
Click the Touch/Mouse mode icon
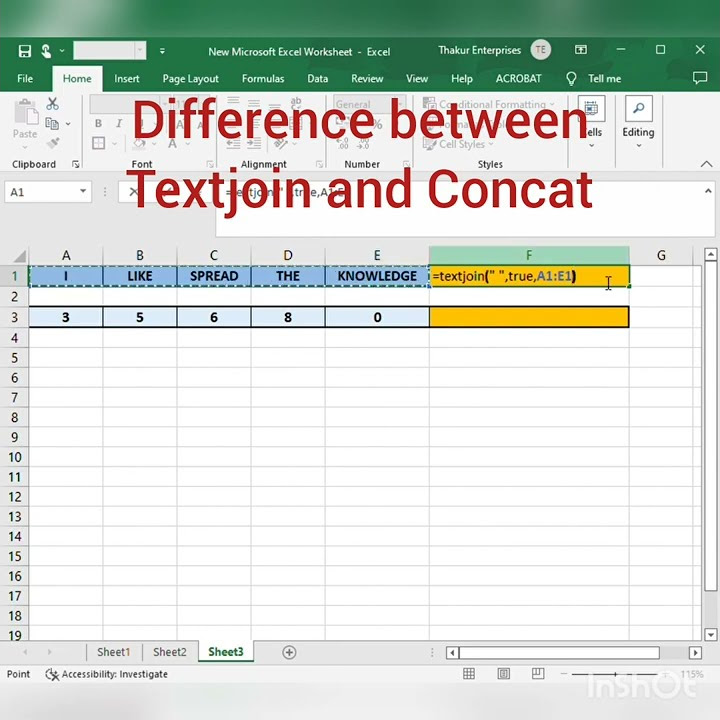[x=46, y=51]
